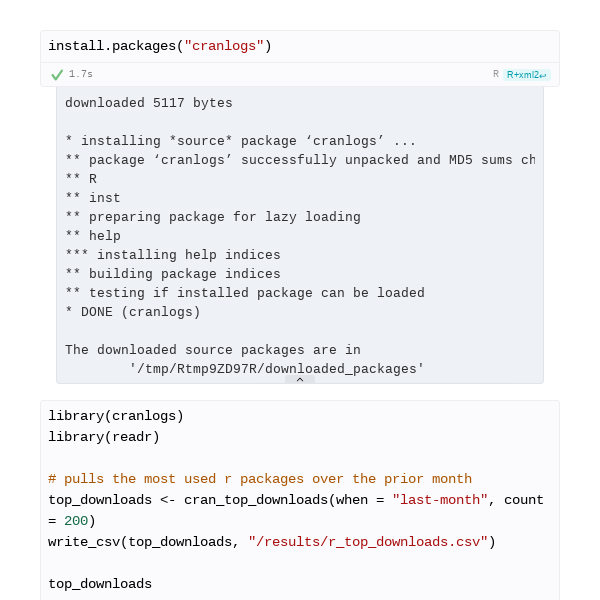Click the '* DONE (cranlogs)' output line
Image resolution: width=600 pixels, height=600 pixels.
132,312
